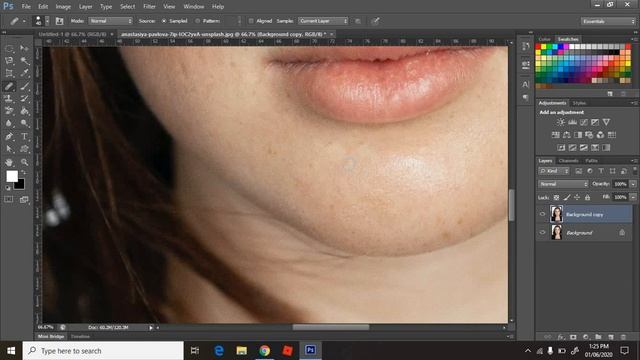Open the Mini Bridge panel

point(51,336)
